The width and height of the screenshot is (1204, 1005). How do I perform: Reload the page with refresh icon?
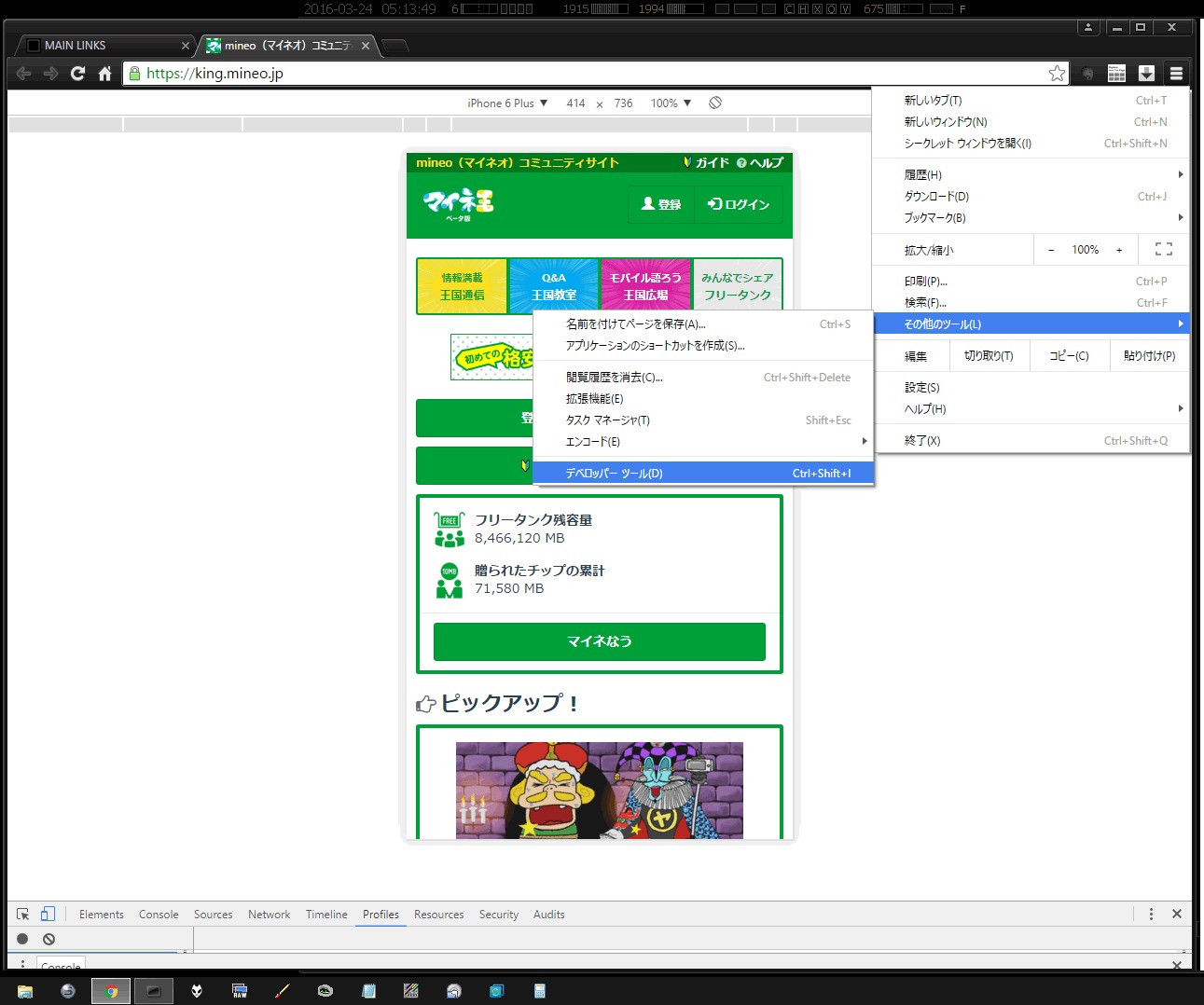(x=77, y=74)
